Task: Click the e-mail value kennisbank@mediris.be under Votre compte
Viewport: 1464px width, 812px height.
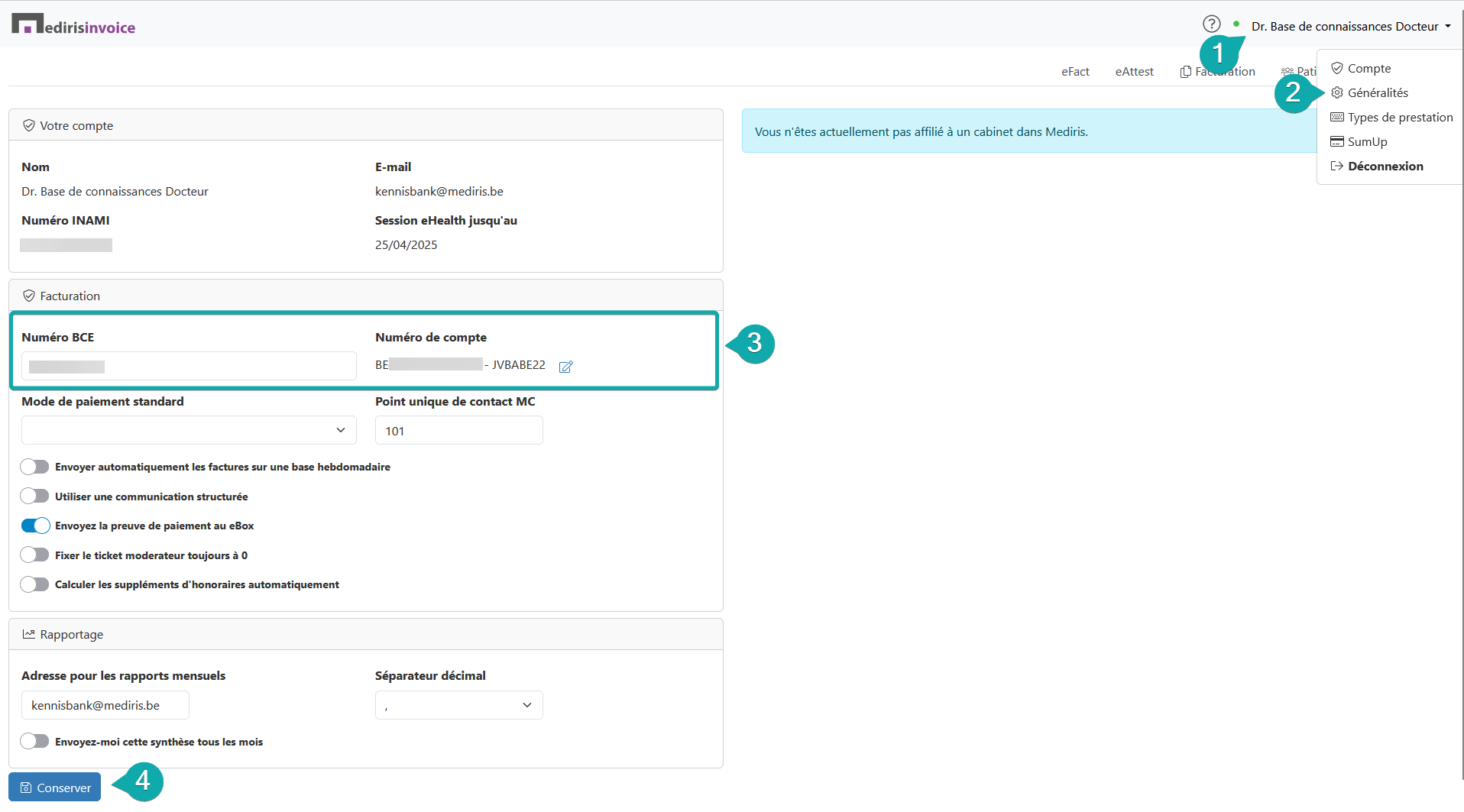Action: pos(439,192)
